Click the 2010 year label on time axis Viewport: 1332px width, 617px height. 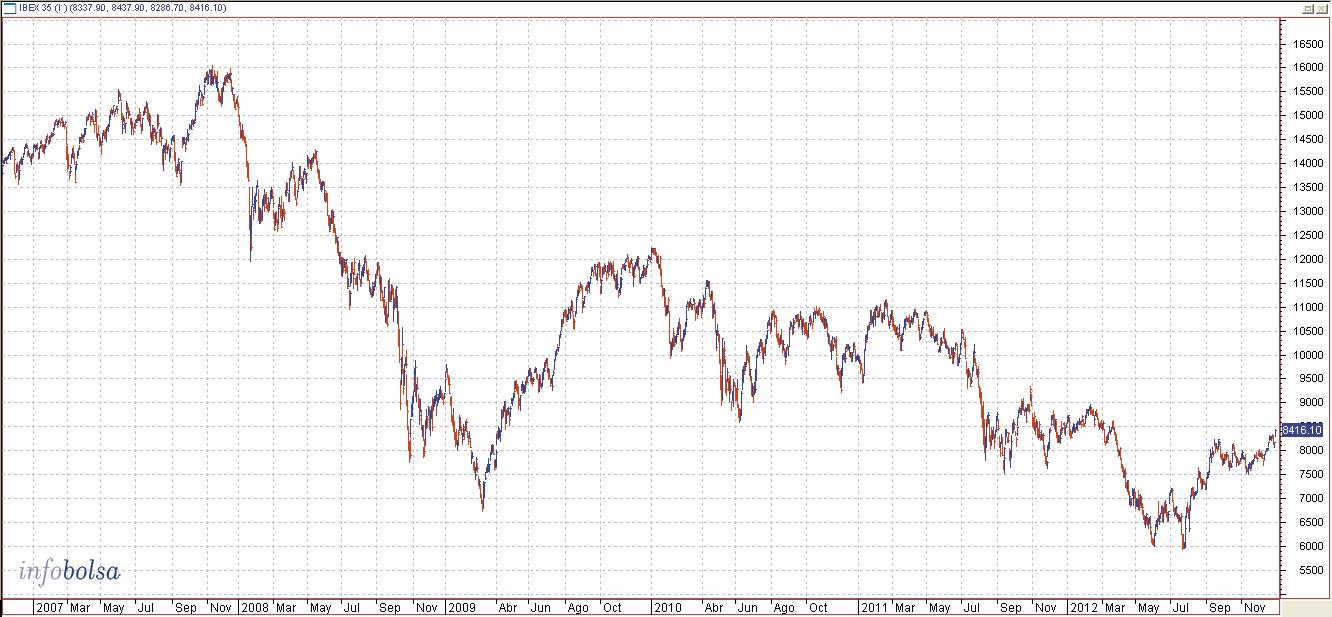(x=667, y=607)
